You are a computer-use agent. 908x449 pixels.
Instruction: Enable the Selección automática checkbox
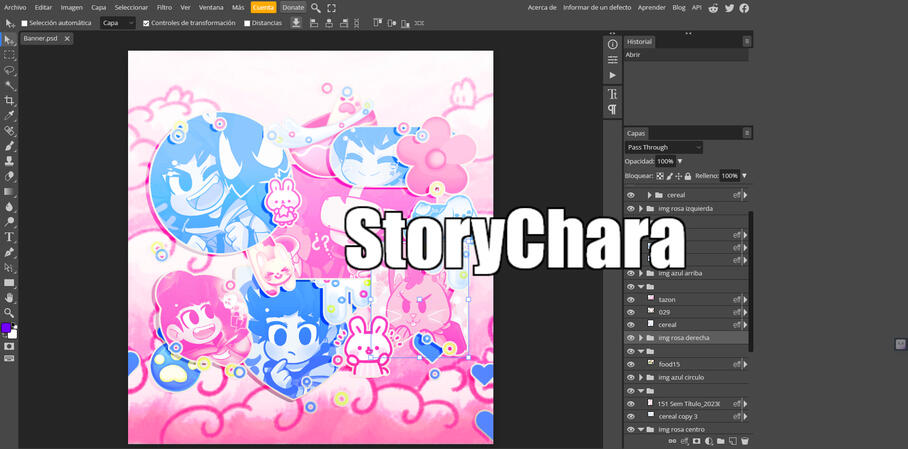pos(25,23)
